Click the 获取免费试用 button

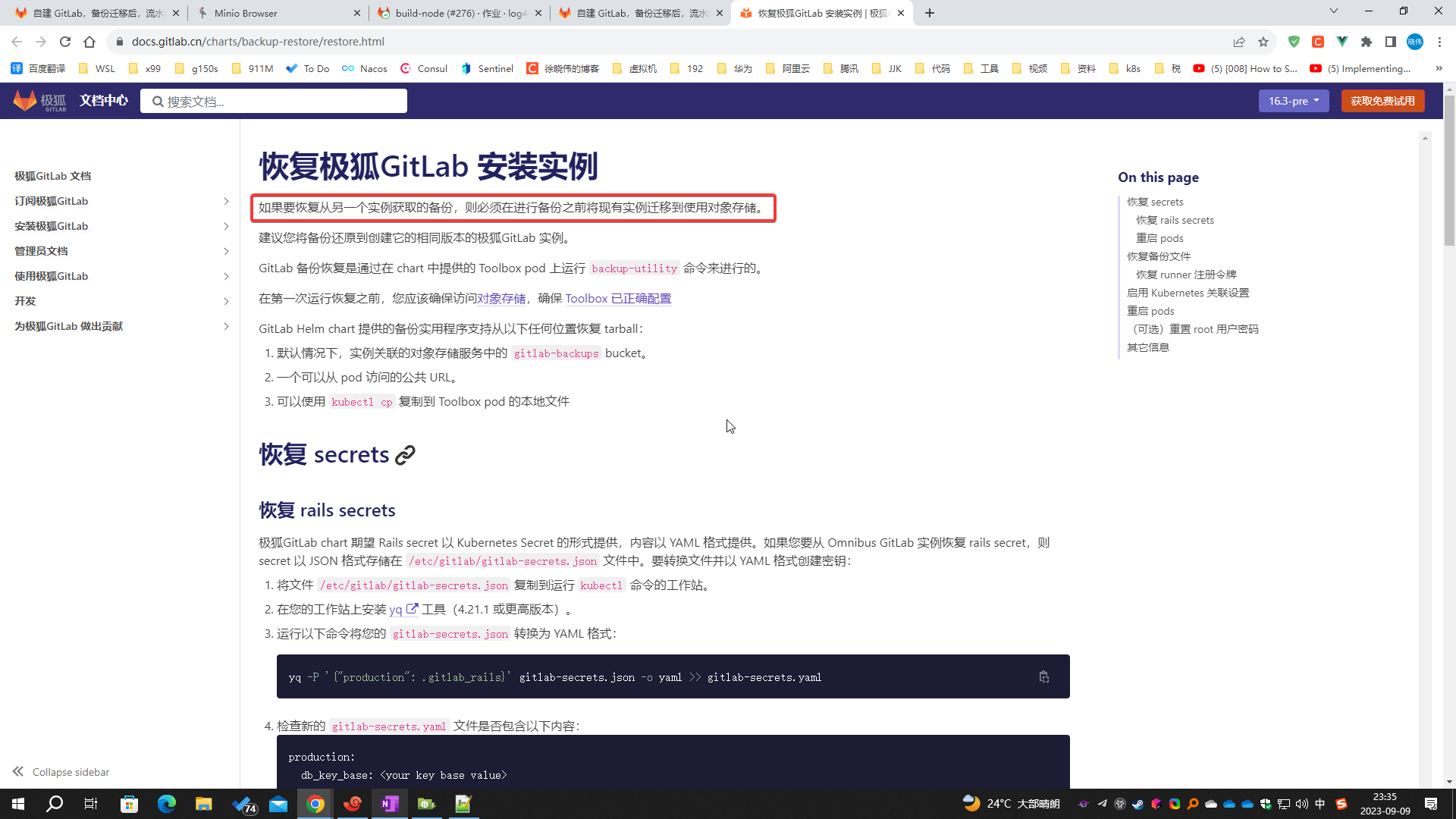pyautogui.click(x=1382, y=101)
